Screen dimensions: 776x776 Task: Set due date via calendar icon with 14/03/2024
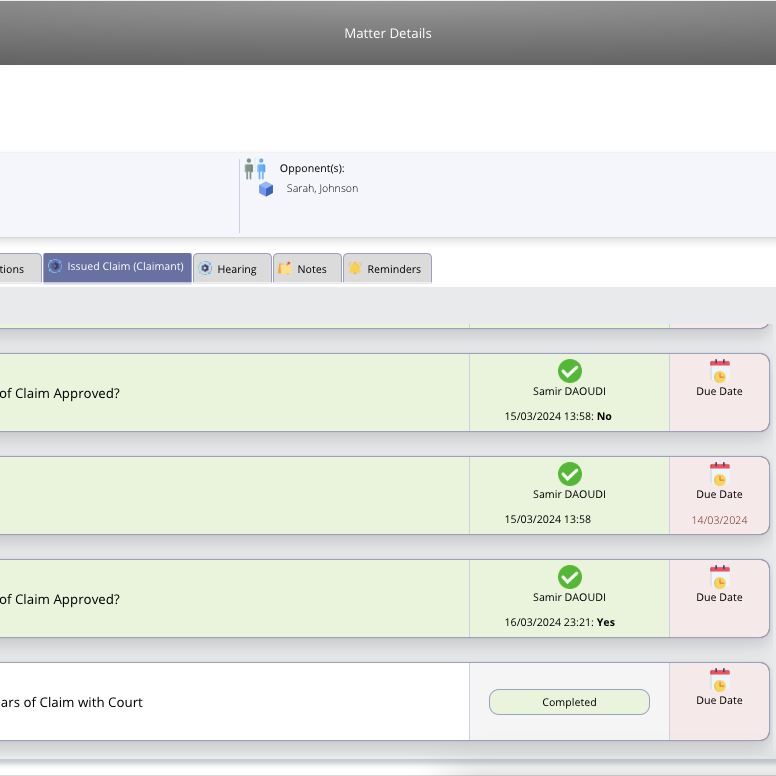(x=720, y=474)
